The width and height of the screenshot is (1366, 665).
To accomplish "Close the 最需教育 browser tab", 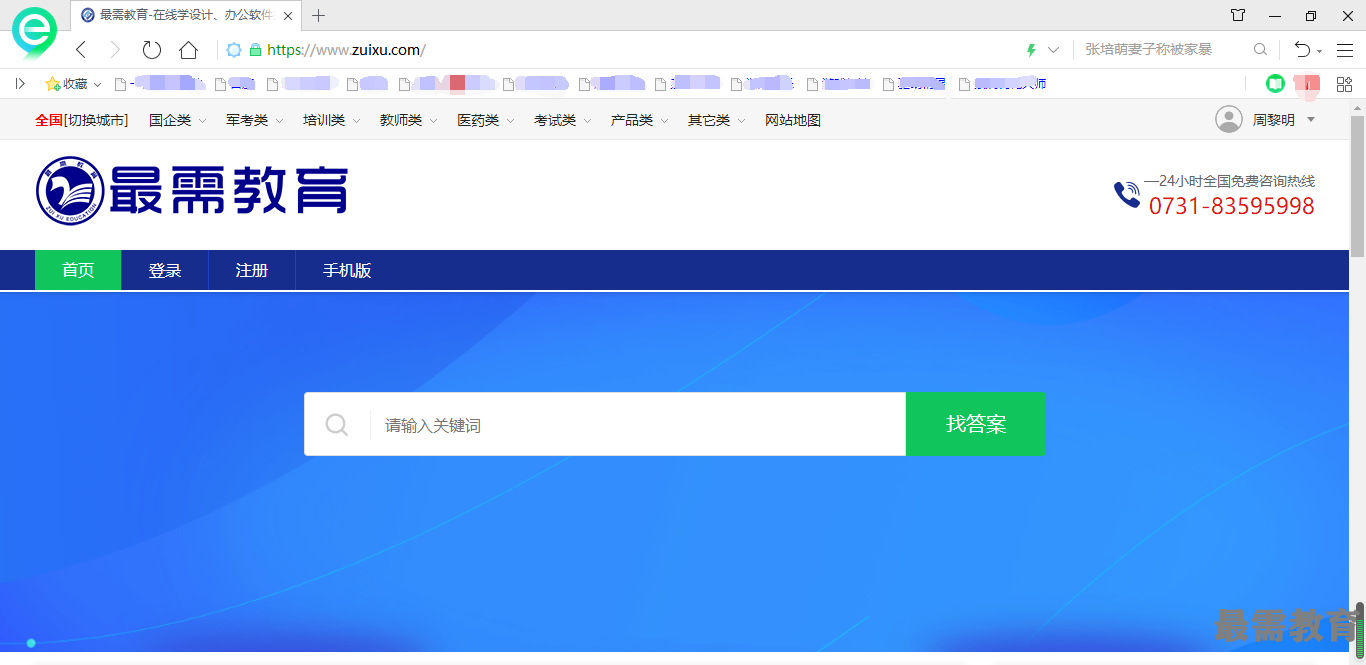I will click(x=288, y=15).
